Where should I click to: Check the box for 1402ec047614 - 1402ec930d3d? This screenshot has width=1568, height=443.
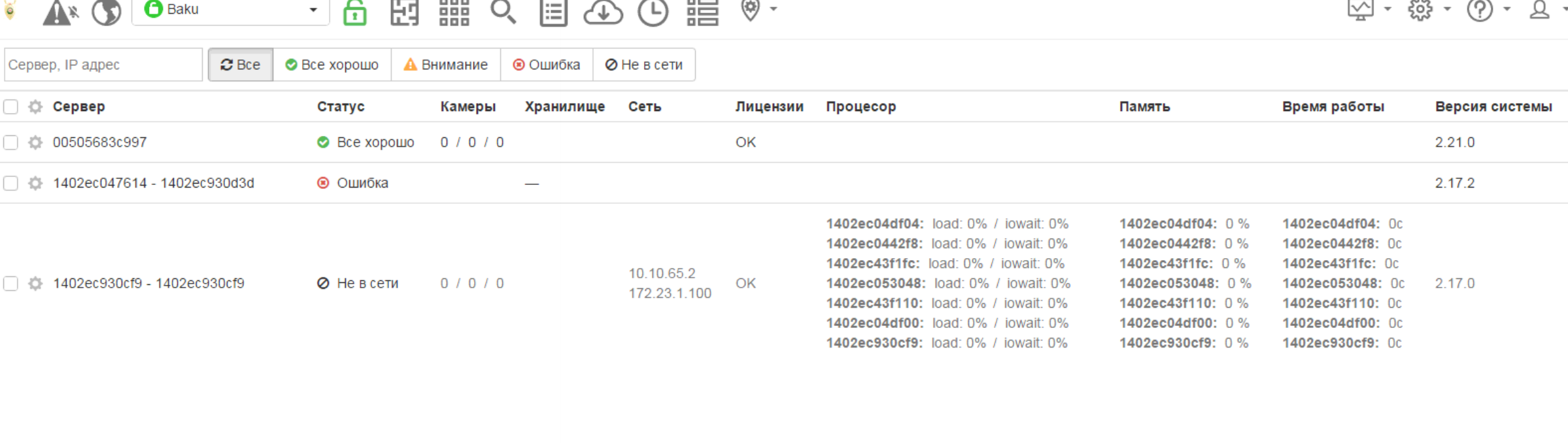pyautogui.click(x=10, y=183)
